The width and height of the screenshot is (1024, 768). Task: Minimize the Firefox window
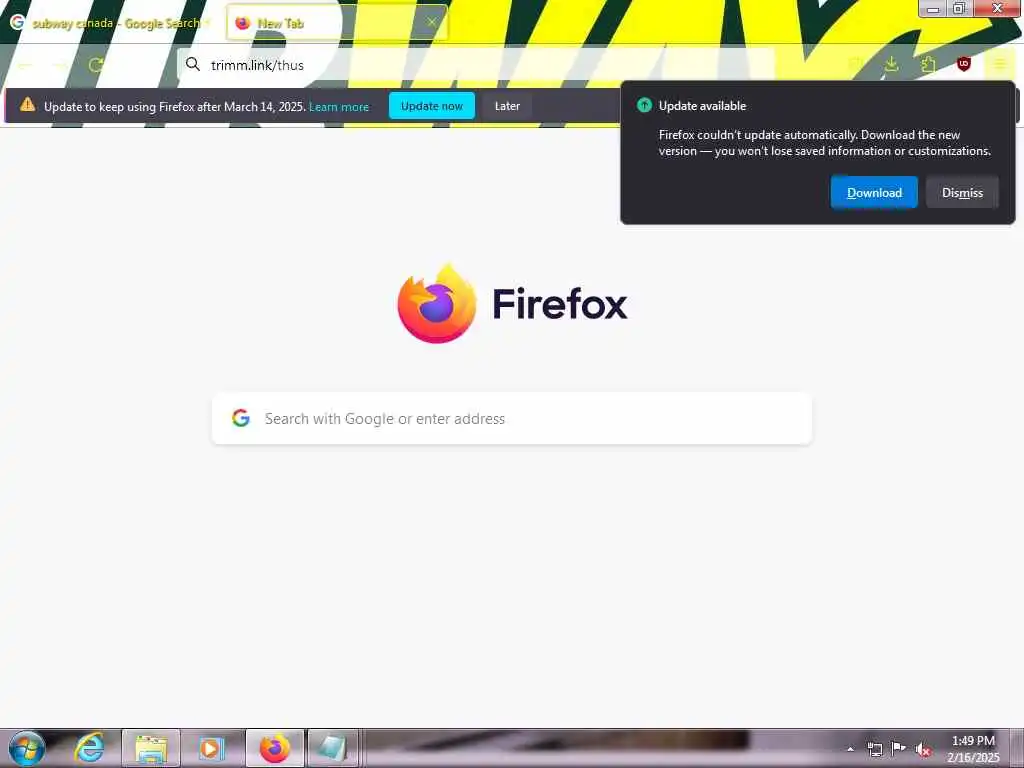[x=933, y=9]
